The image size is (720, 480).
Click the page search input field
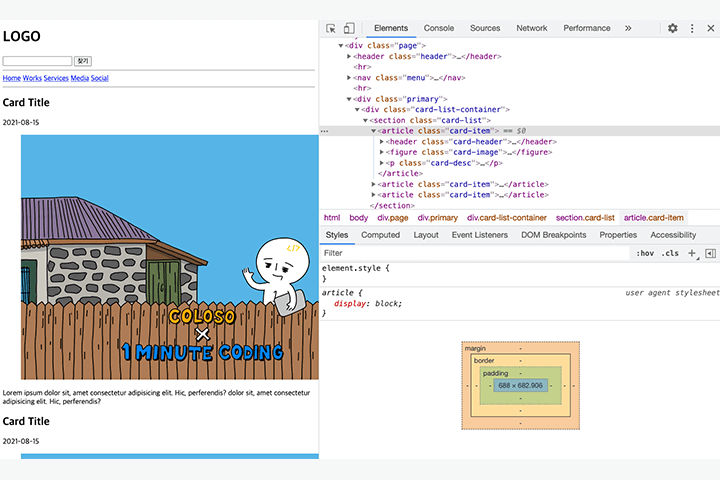37,61
